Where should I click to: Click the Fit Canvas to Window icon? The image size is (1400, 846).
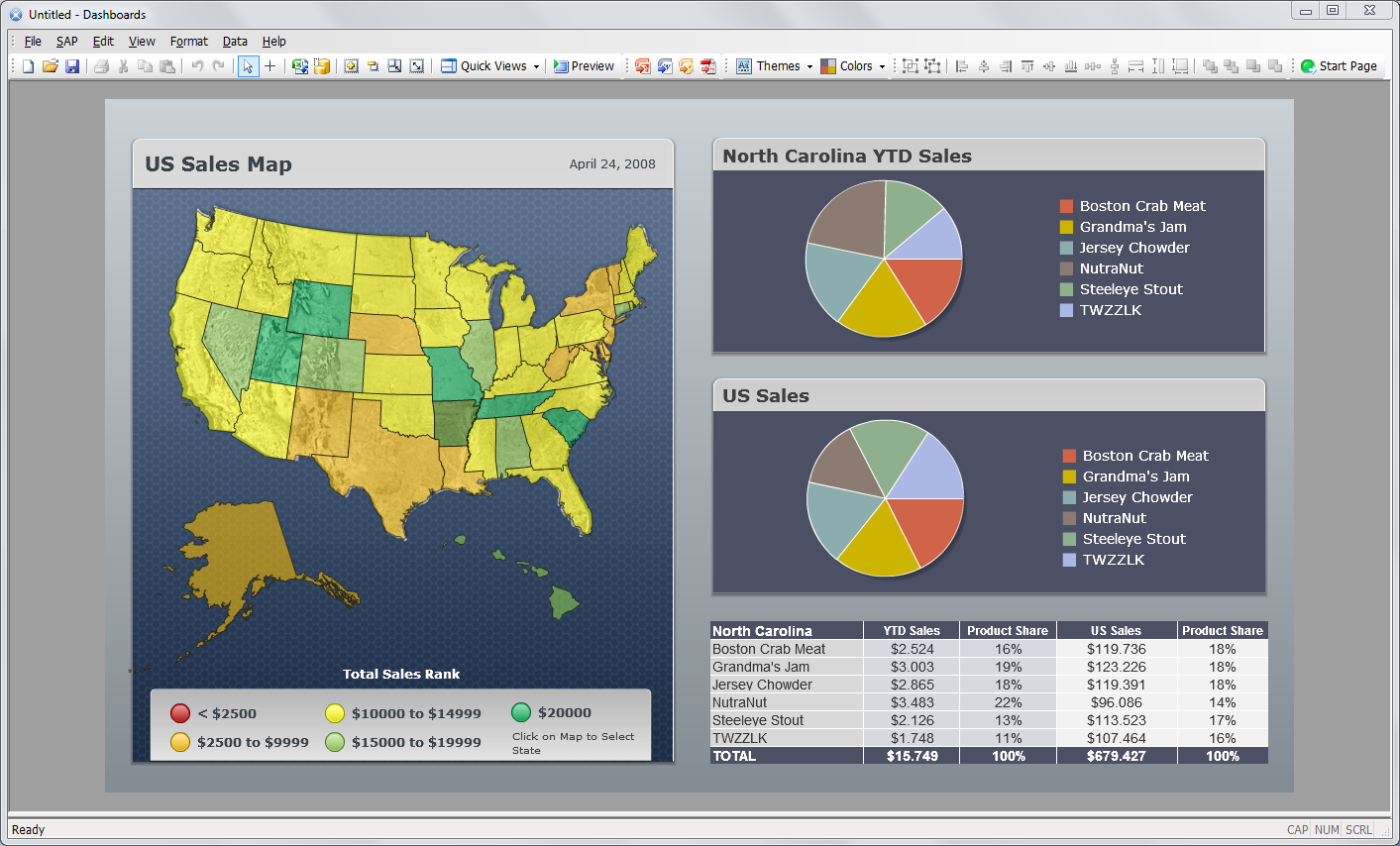[417, 66]
